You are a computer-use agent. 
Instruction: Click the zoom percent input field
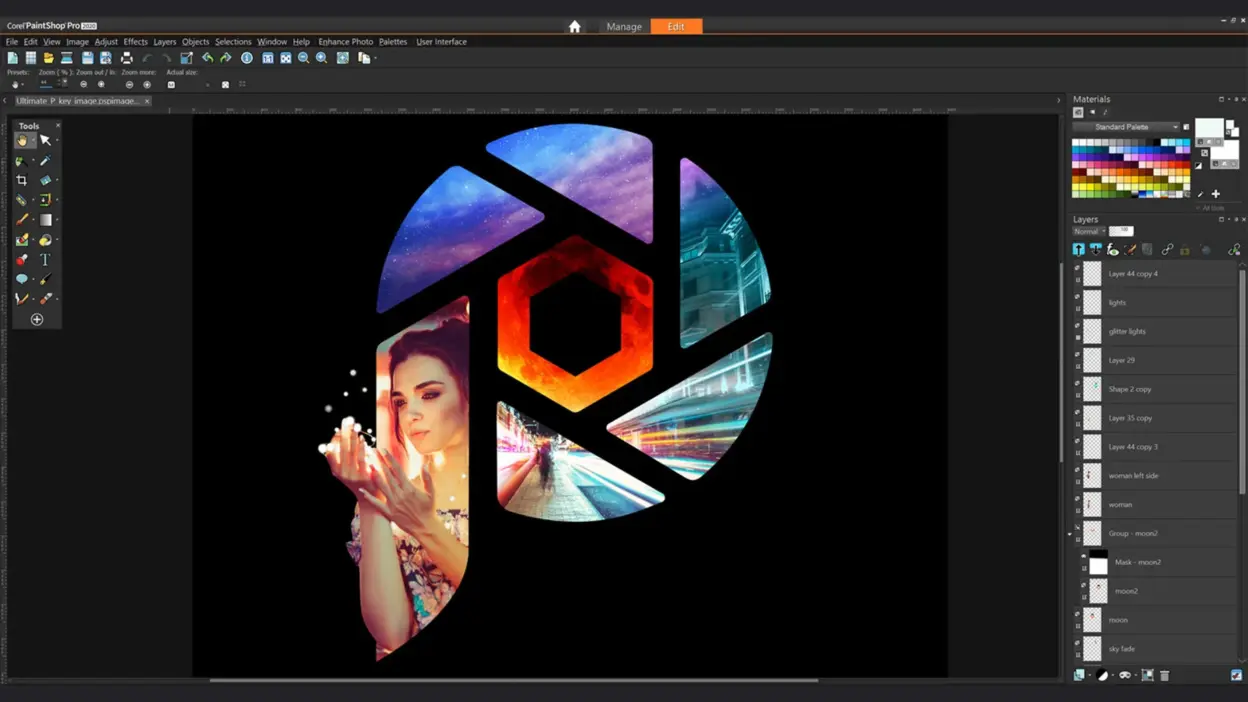coord(46,85)
